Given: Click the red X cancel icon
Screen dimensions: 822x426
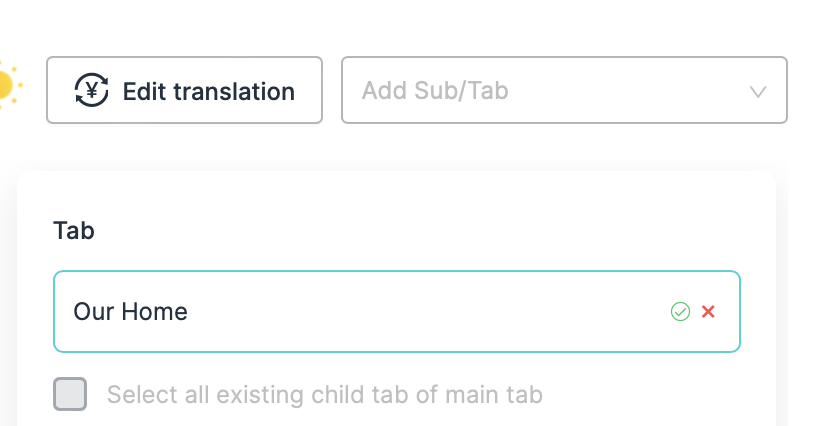Looking at the screenshot, I should pyautogui.click(x=709, y=312).
